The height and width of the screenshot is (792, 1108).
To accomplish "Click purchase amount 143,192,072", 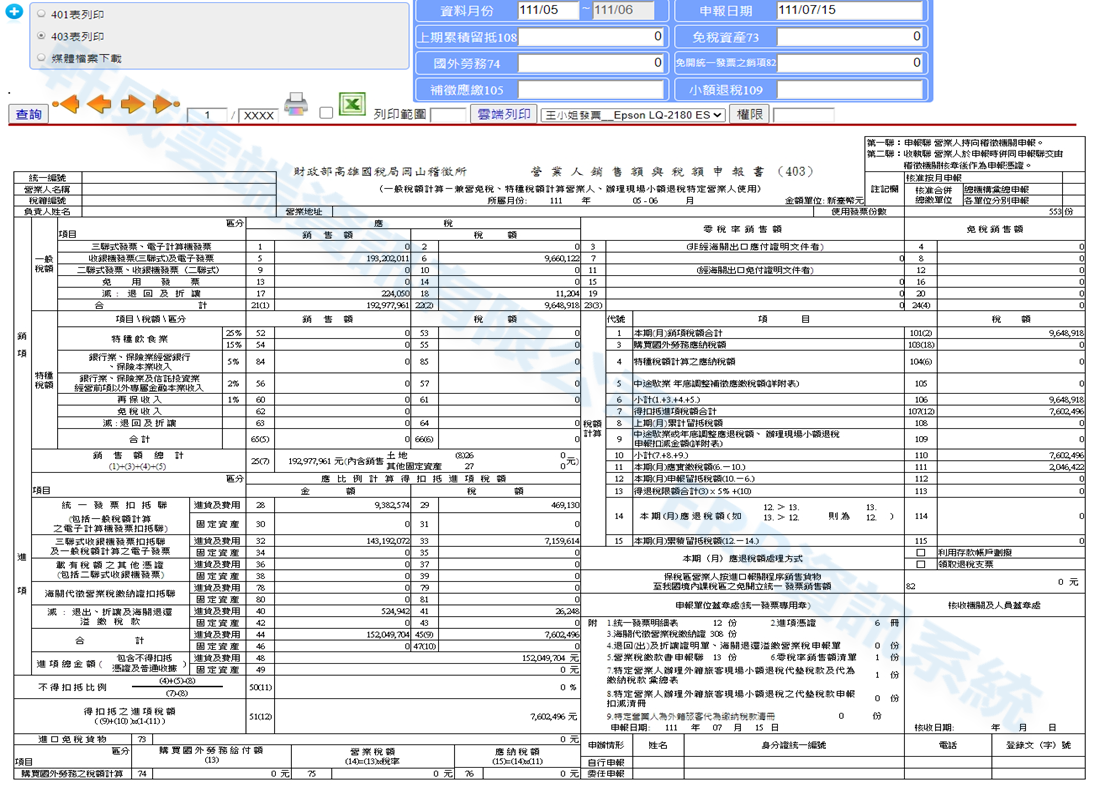I will [387, 540].
